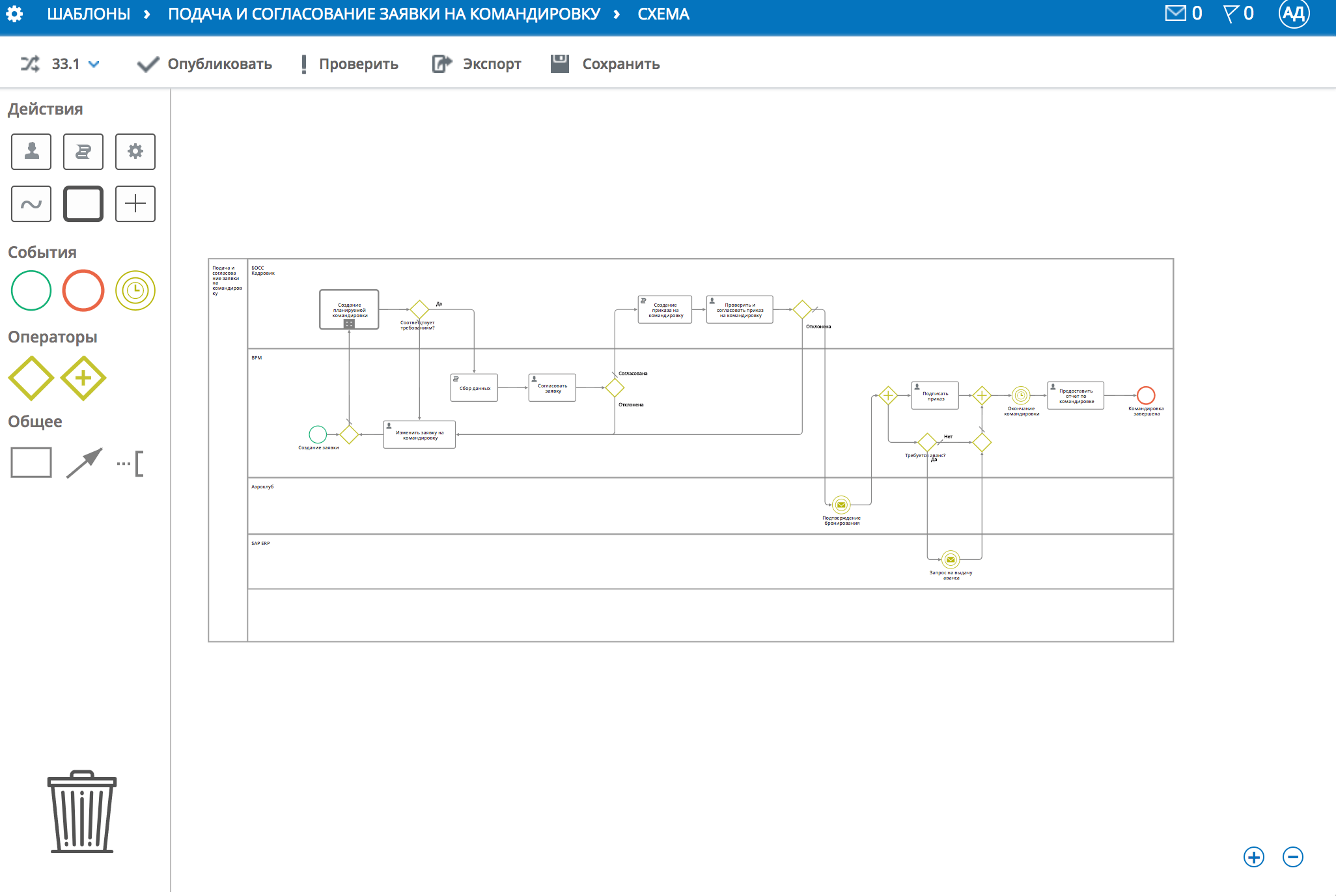Open the user avatar АД menu
The image size is (1336, 896).
point(1293,14)
